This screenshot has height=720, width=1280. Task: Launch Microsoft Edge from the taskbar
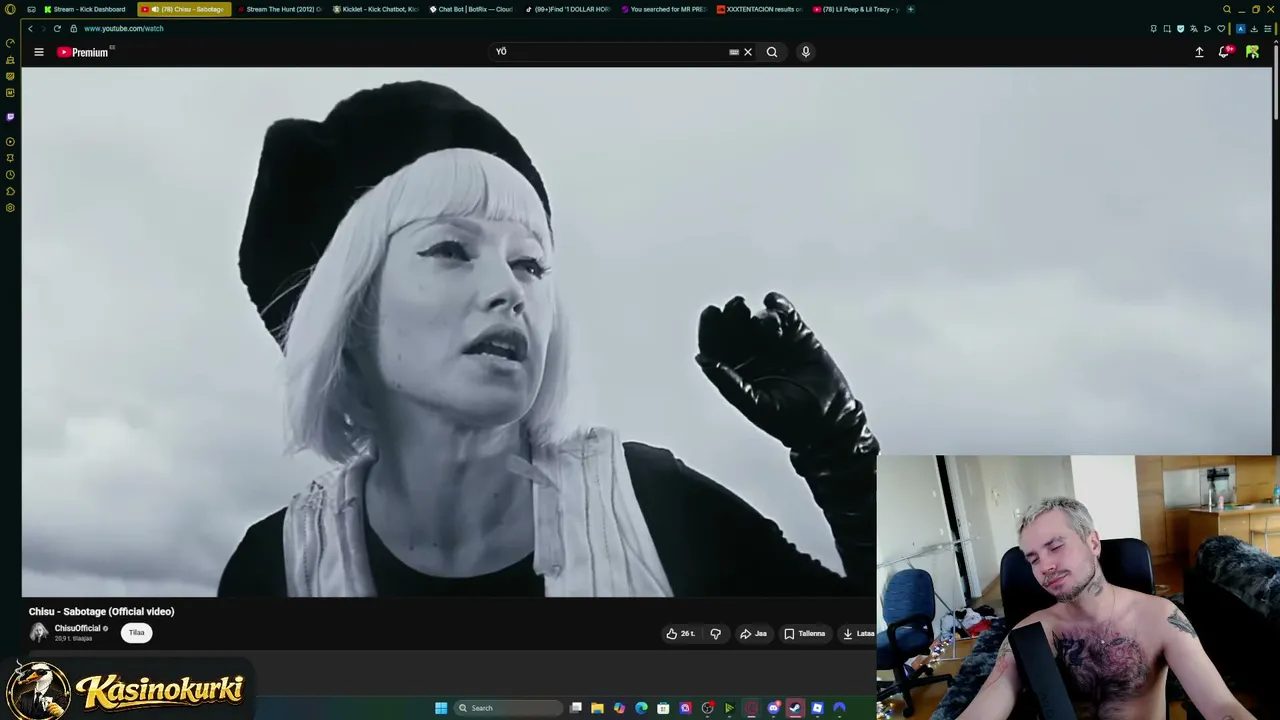(x=641, y=708)
